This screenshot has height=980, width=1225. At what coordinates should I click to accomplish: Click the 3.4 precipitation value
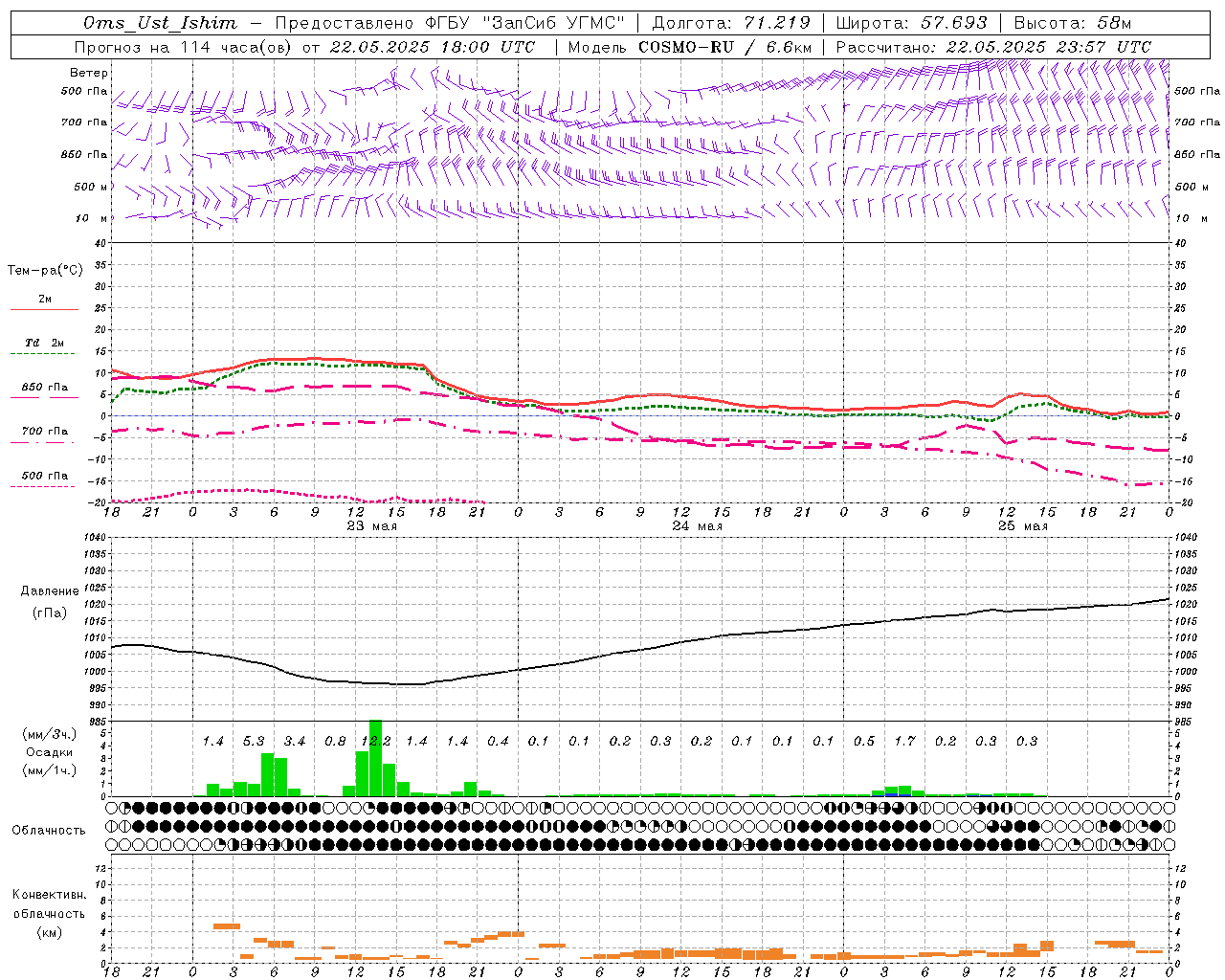tap(295, 742)
